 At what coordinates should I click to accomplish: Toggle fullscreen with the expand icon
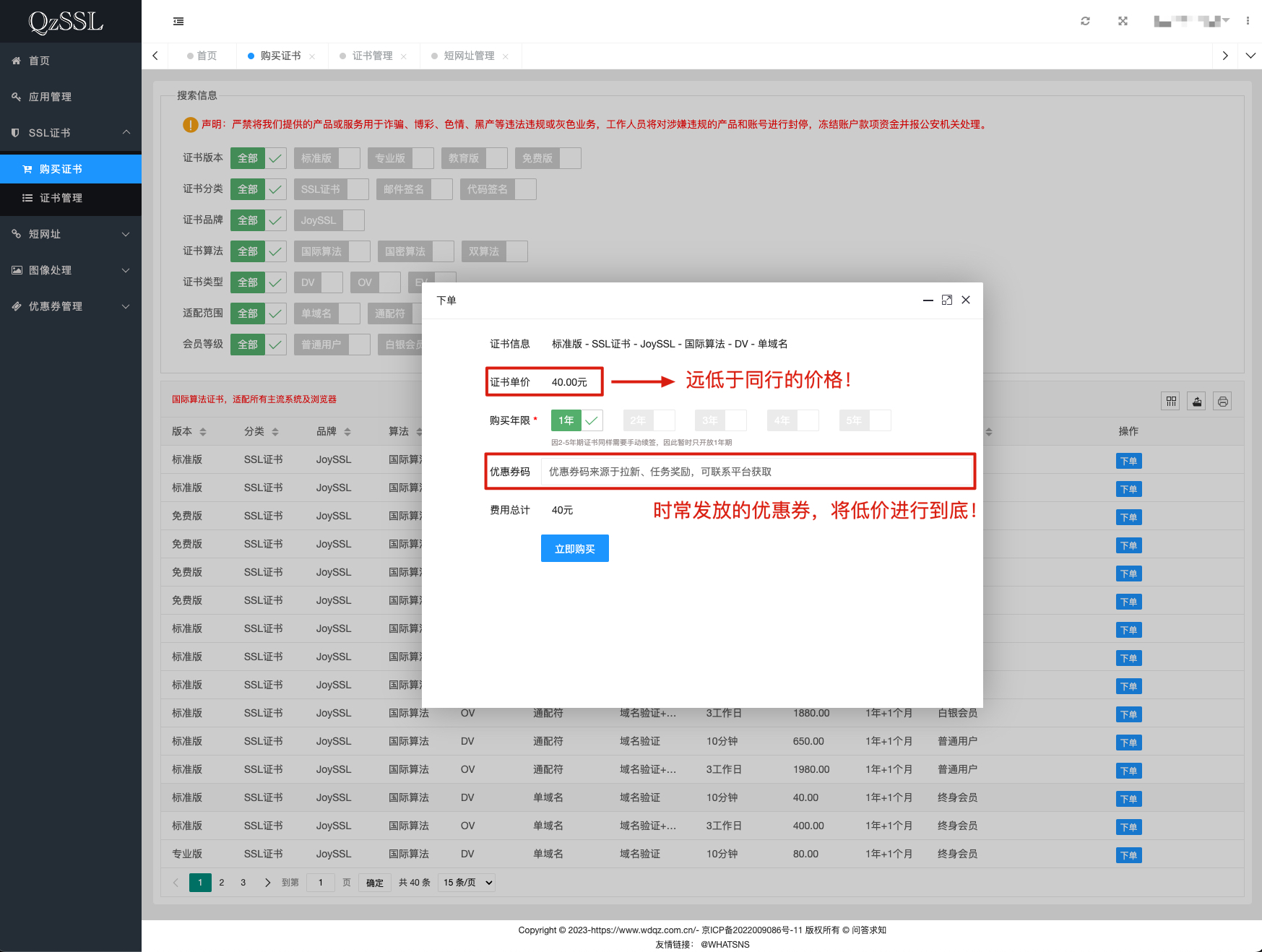click(1123, 21)
